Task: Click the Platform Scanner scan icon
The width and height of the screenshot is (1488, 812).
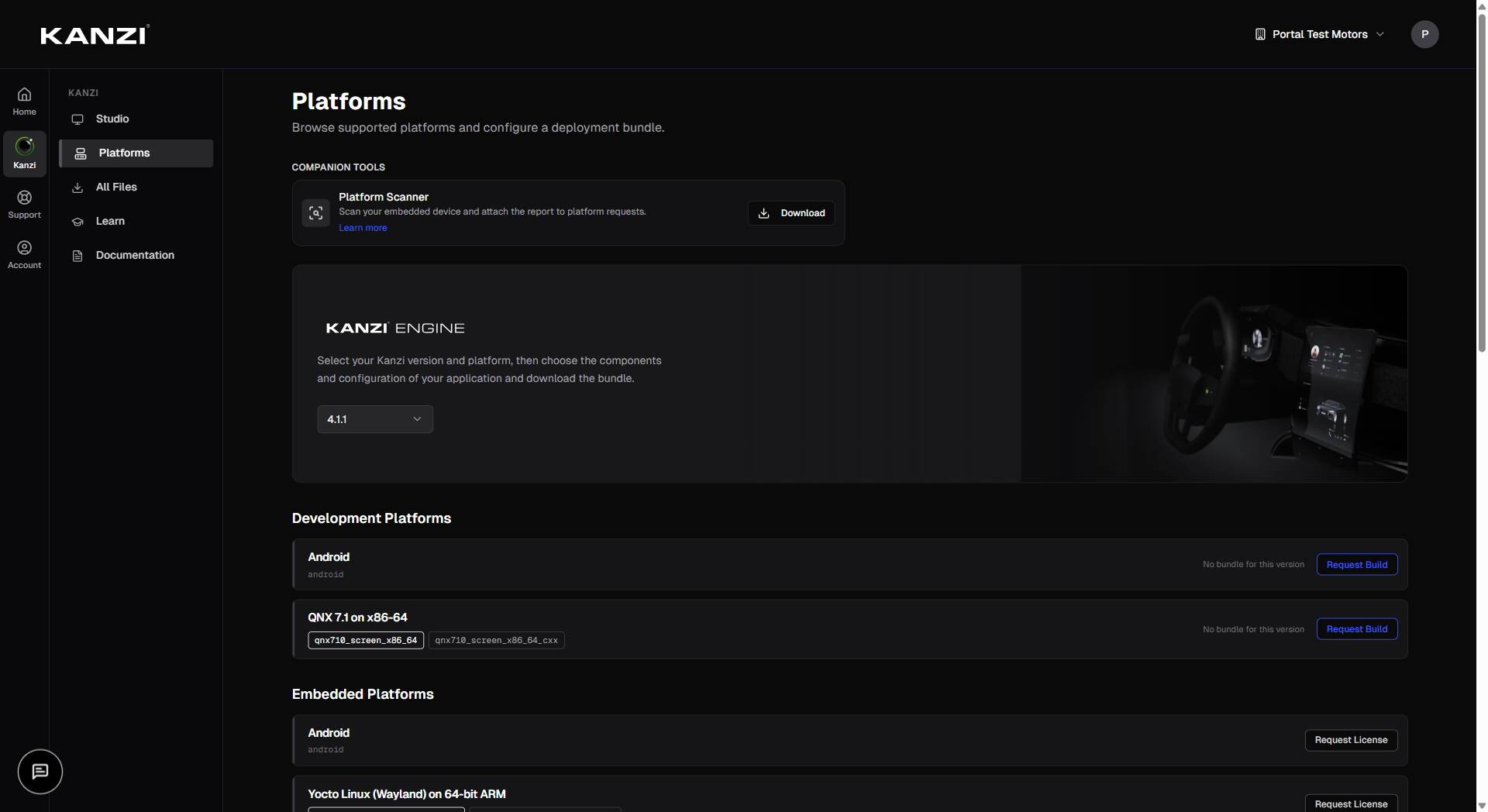Action: coord(315,213)
